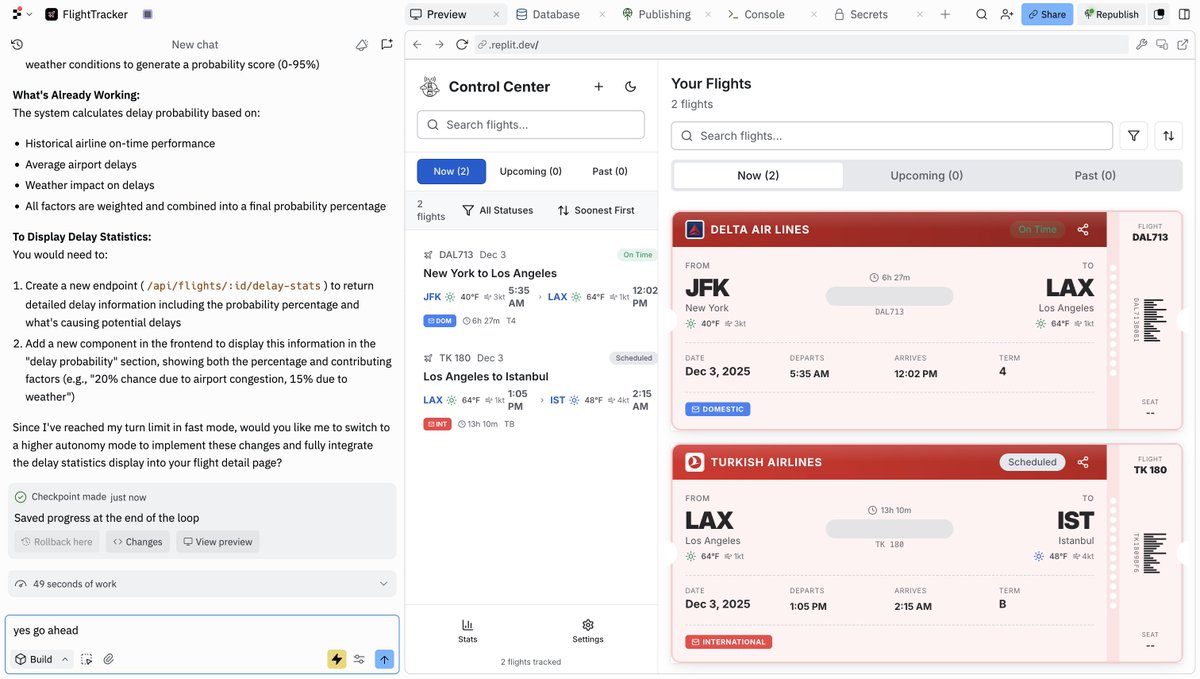Invite collaborators with add-person icon

[1006, 14]
